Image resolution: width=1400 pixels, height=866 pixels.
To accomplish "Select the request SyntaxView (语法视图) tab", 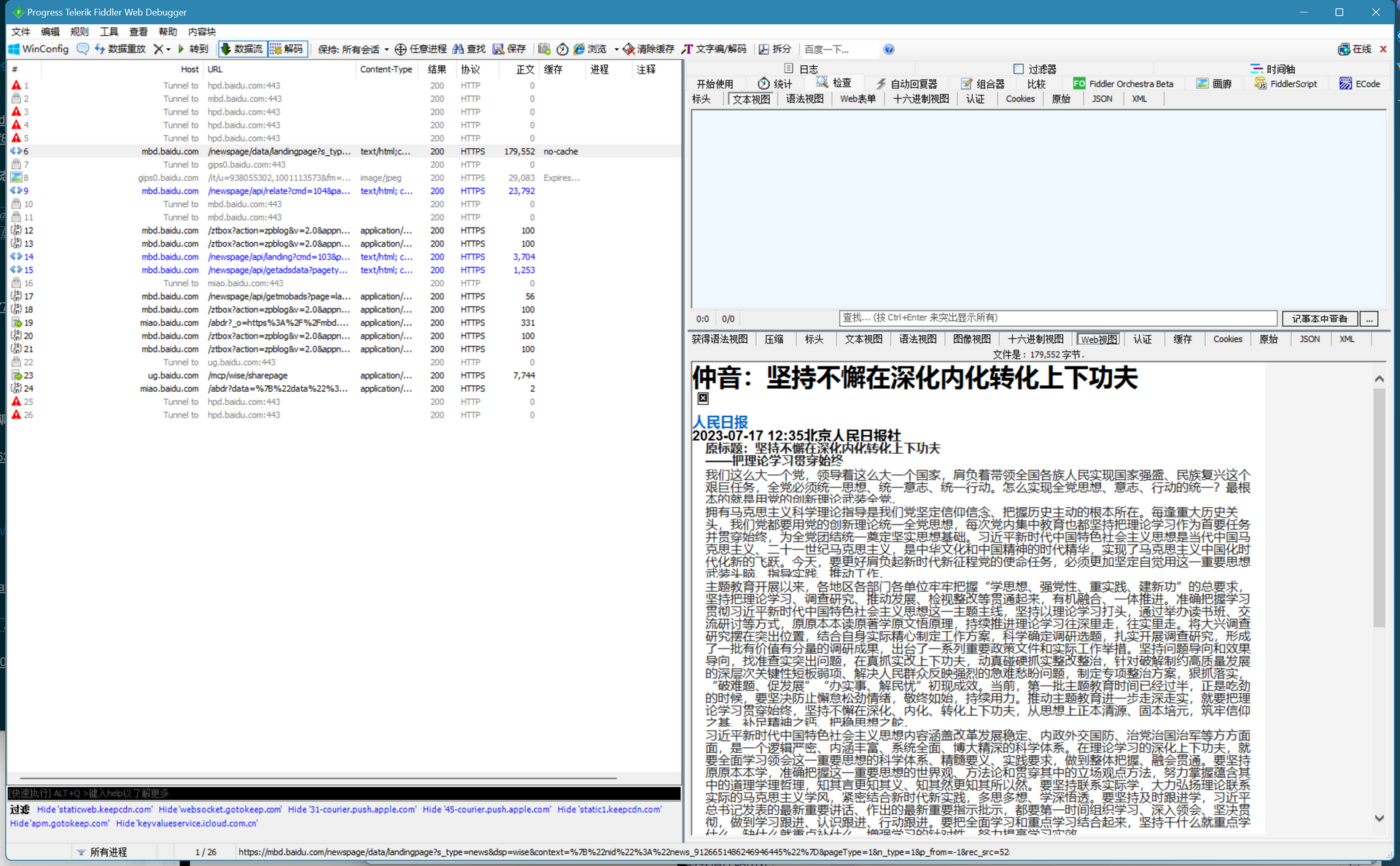I will (804, 98).
